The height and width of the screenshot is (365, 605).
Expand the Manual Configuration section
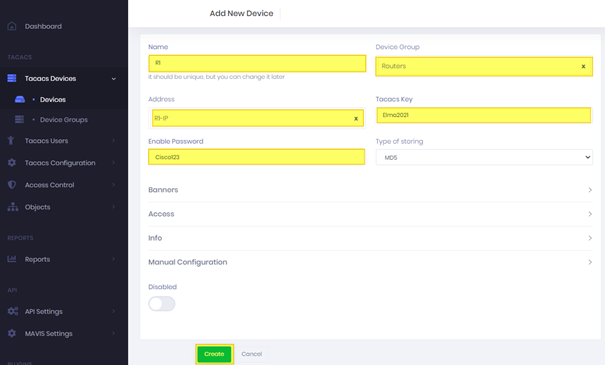coord(370,262)
